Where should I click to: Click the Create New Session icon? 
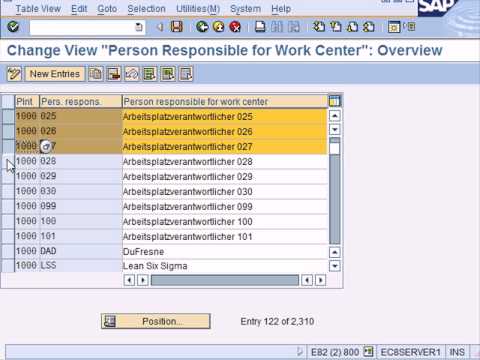tap(394, 27)
